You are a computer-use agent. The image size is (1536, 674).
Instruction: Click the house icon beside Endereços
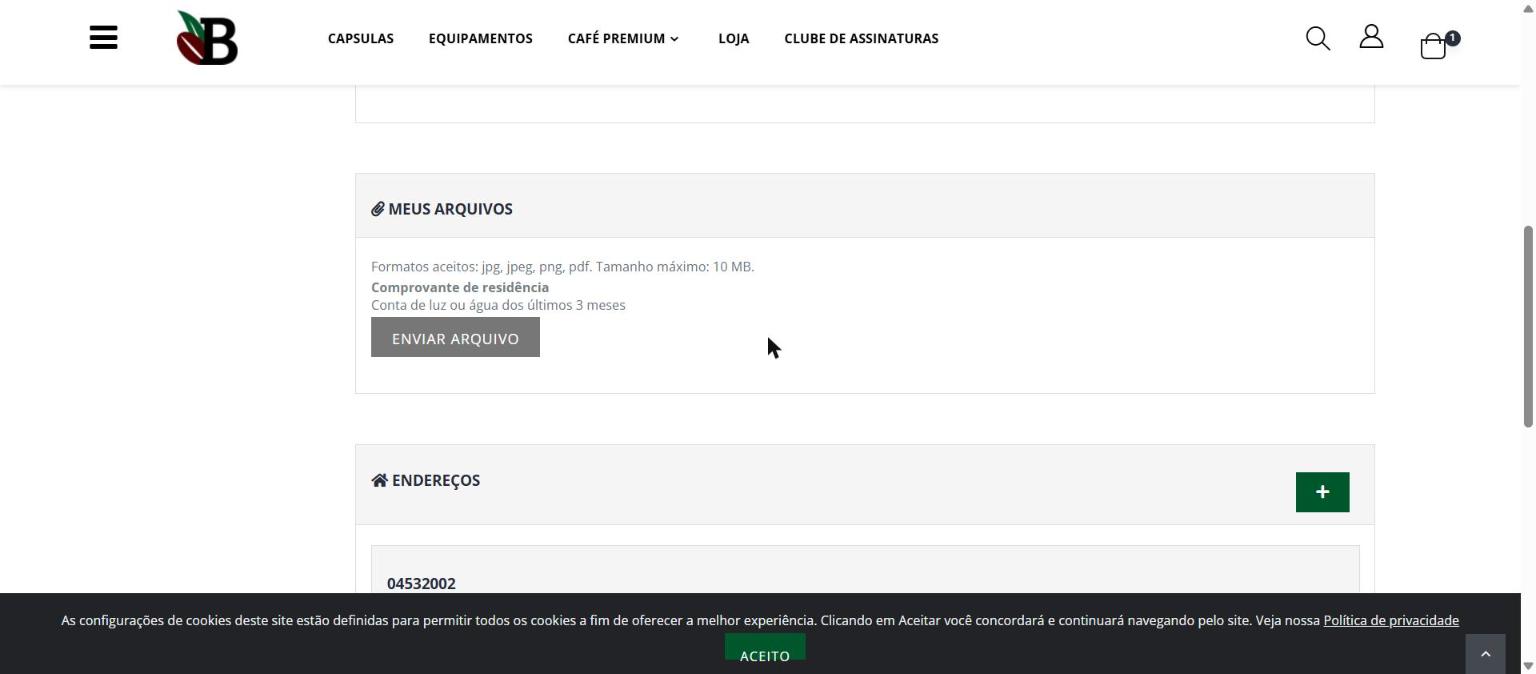click(379, 480)
